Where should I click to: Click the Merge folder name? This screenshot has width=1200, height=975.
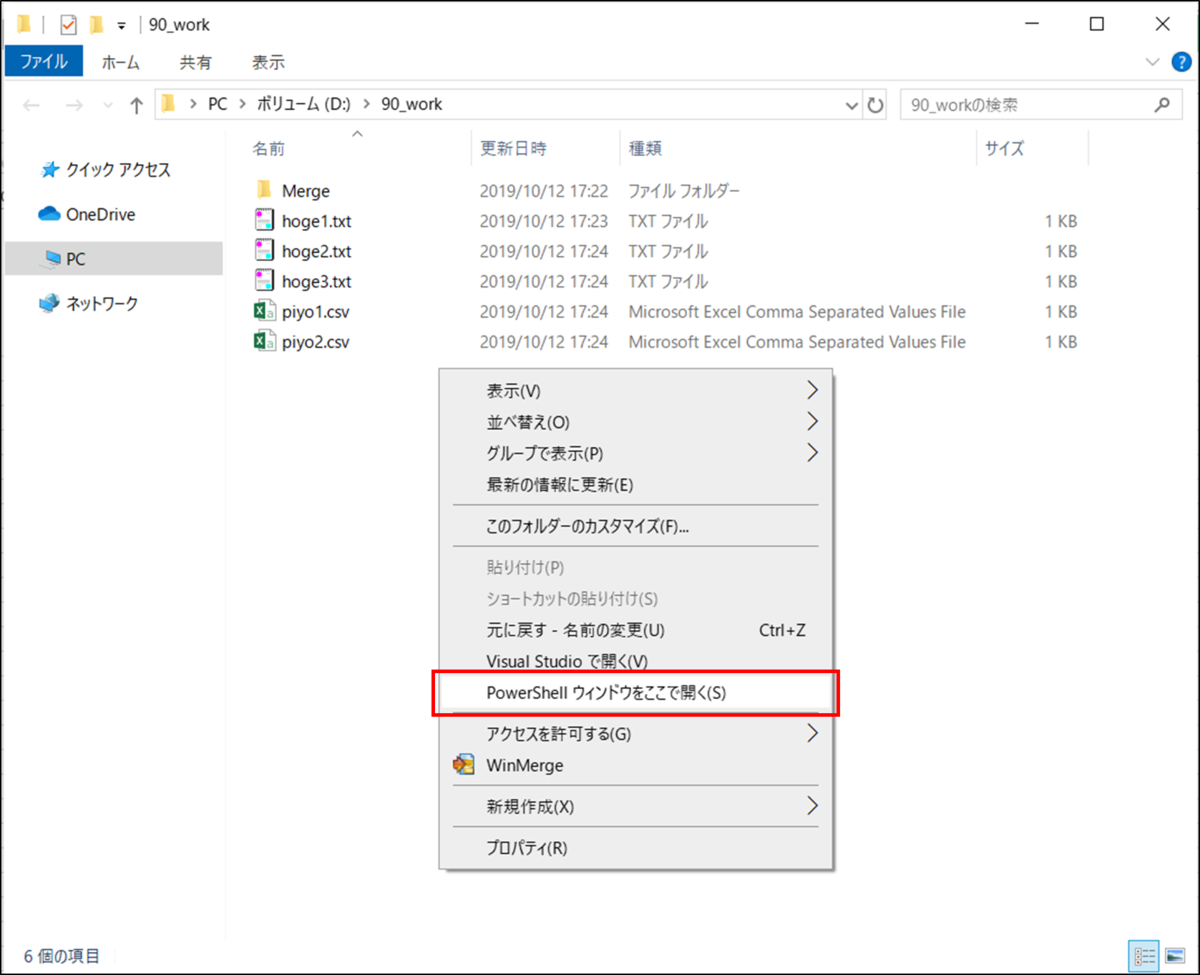(306, 190)
